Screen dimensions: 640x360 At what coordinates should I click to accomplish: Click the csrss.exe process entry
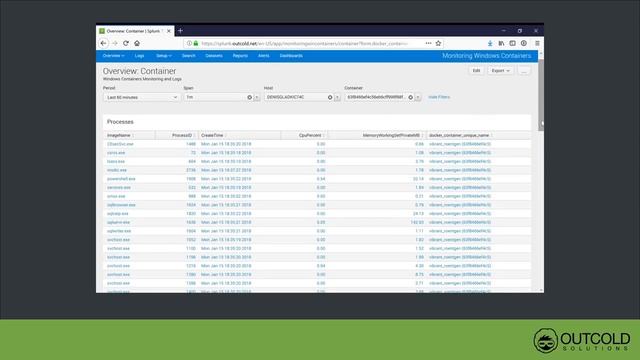(x=116, y=153)
